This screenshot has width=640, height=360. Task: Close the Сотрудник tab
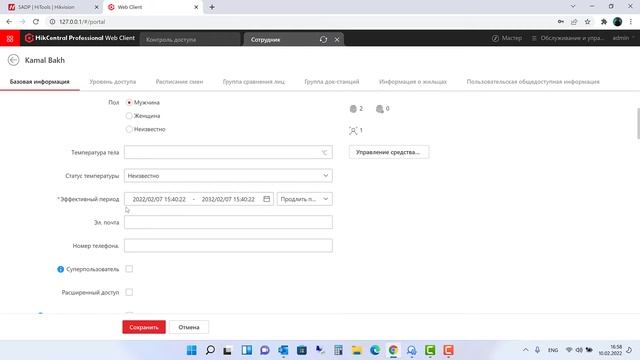coord(337,40)
